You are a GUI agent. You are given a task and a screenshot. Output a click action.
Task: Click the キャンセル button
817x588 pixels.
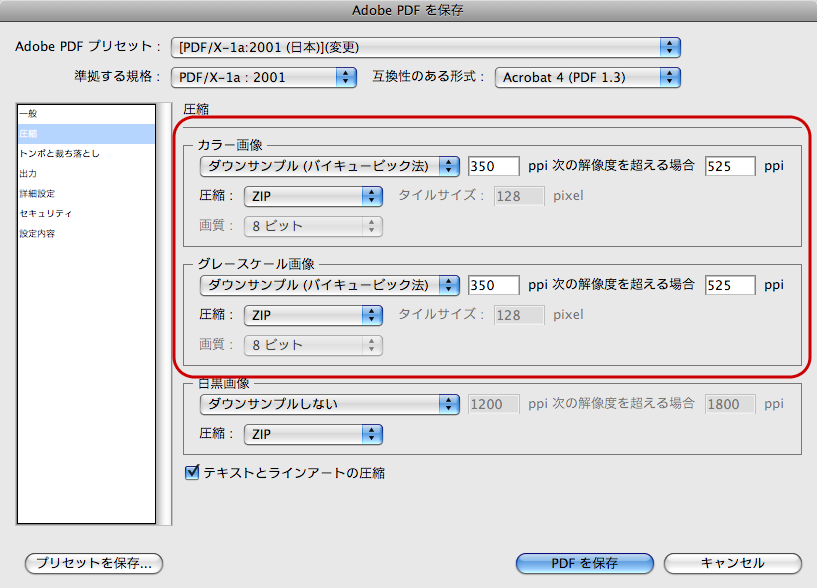[733, 564]
